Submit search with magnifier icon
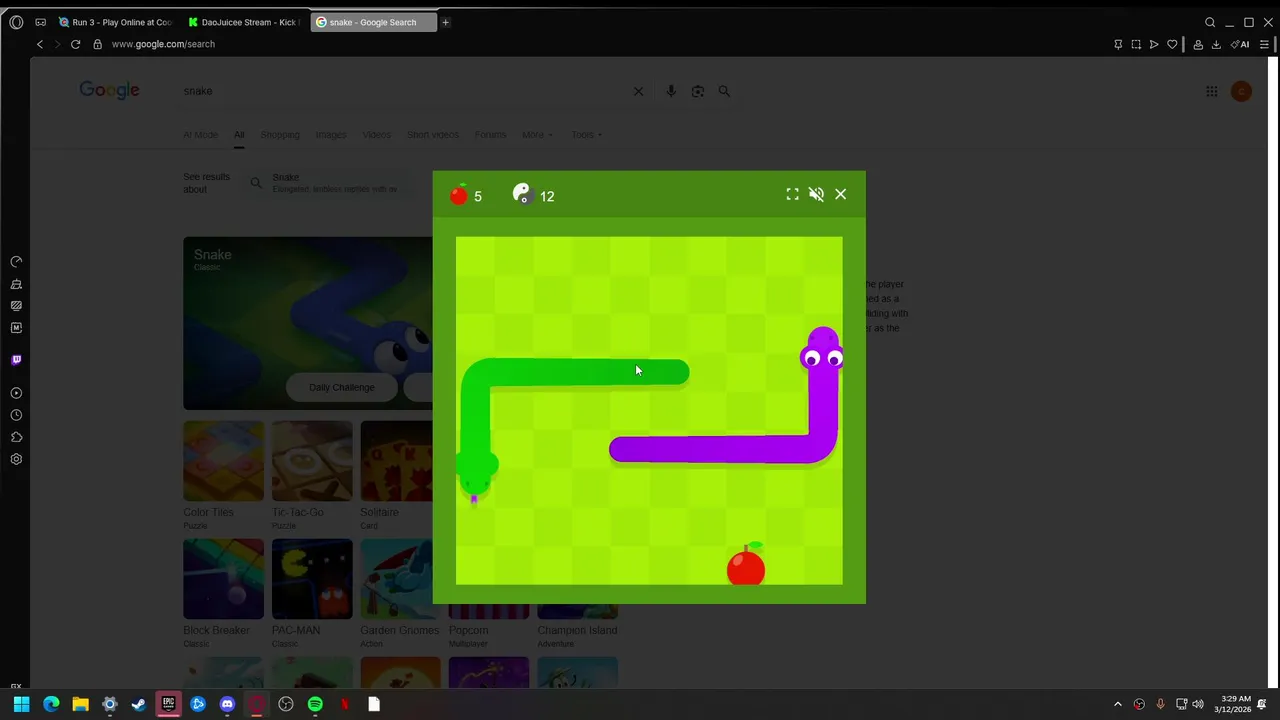This screenshot has width=1280, height=720. 724,91
